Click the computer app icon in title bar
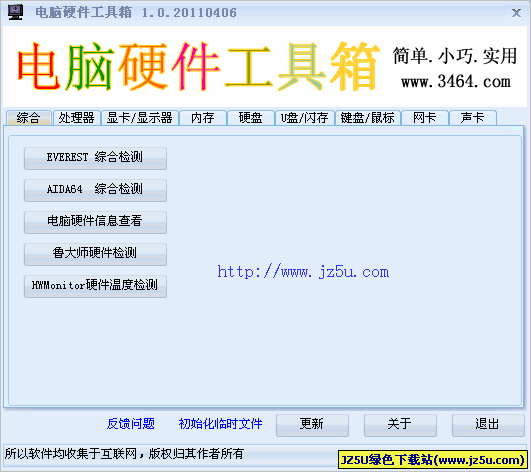The image size is (531, 472). click(16, 12)
